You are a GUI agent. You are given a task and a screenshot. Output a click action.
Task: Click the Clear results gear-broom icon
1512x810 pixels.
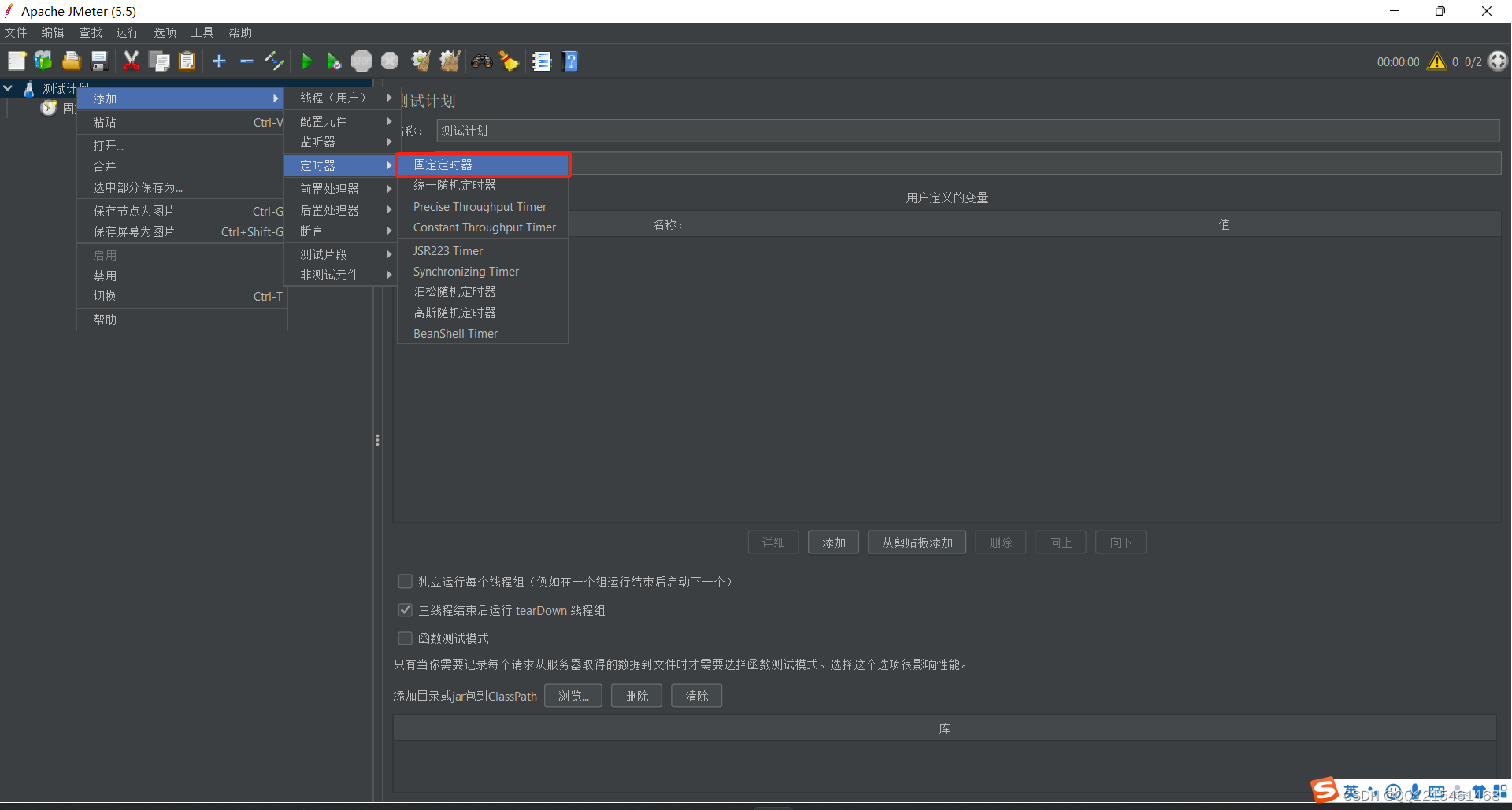[421, 61]
